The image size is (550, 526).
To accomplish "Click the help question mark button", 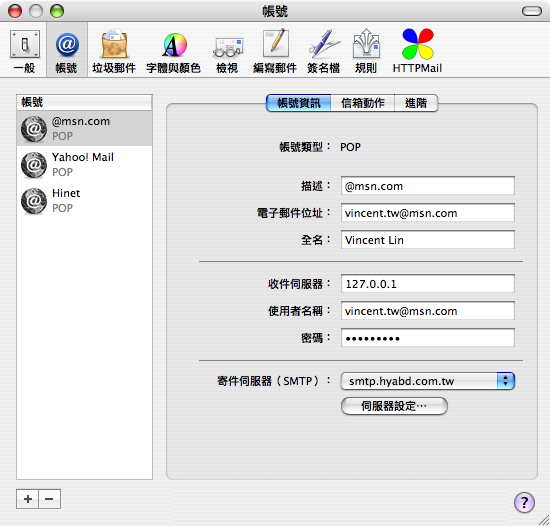I will pos(524,502).
